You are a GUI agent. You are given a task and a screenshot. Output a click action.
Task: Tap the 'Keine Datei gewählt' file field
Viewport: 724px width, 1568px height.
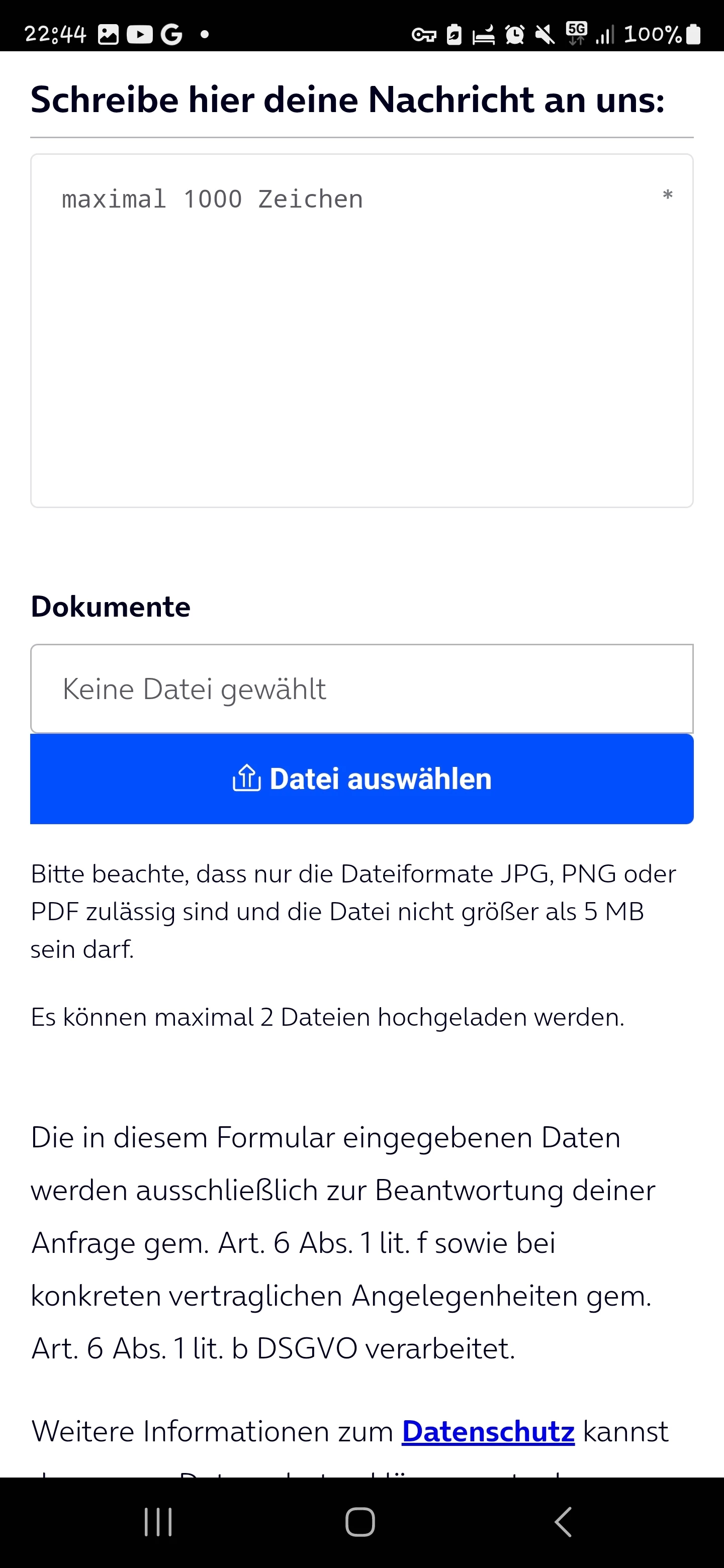coord(361,689)
